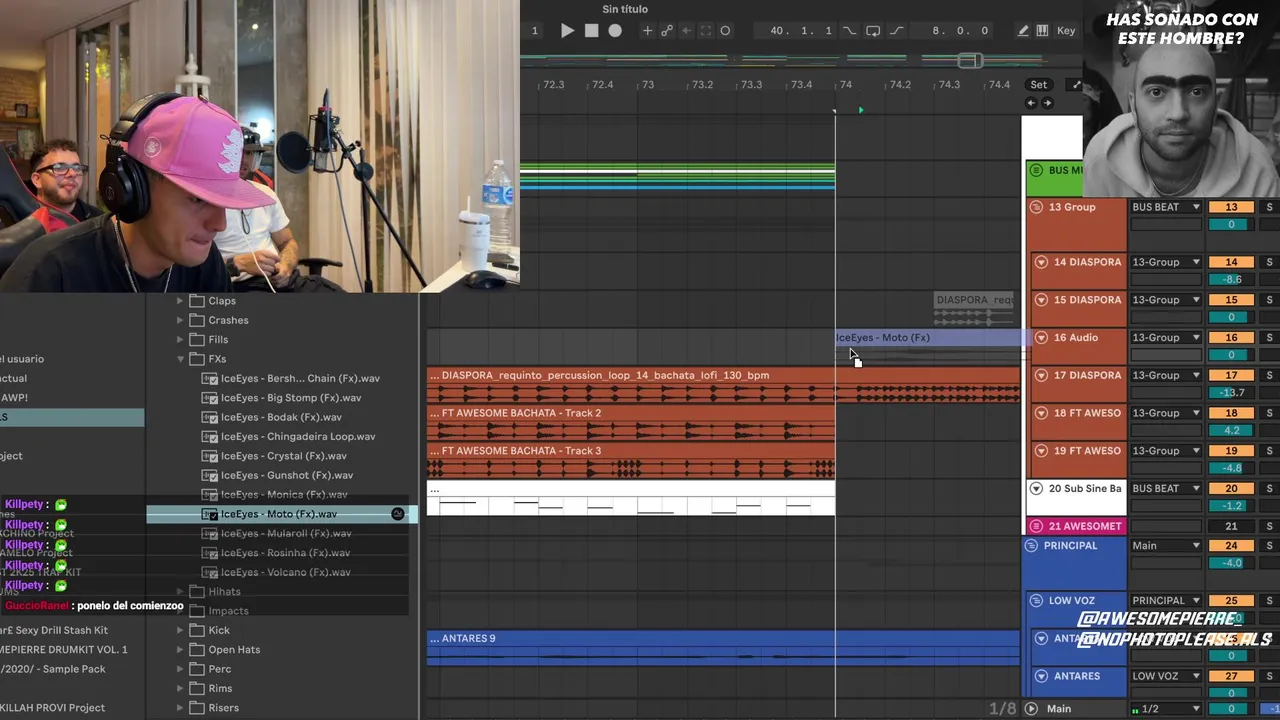Collapse the 13 Group track fold button
1280x720 pixels.
(1036, 207)
